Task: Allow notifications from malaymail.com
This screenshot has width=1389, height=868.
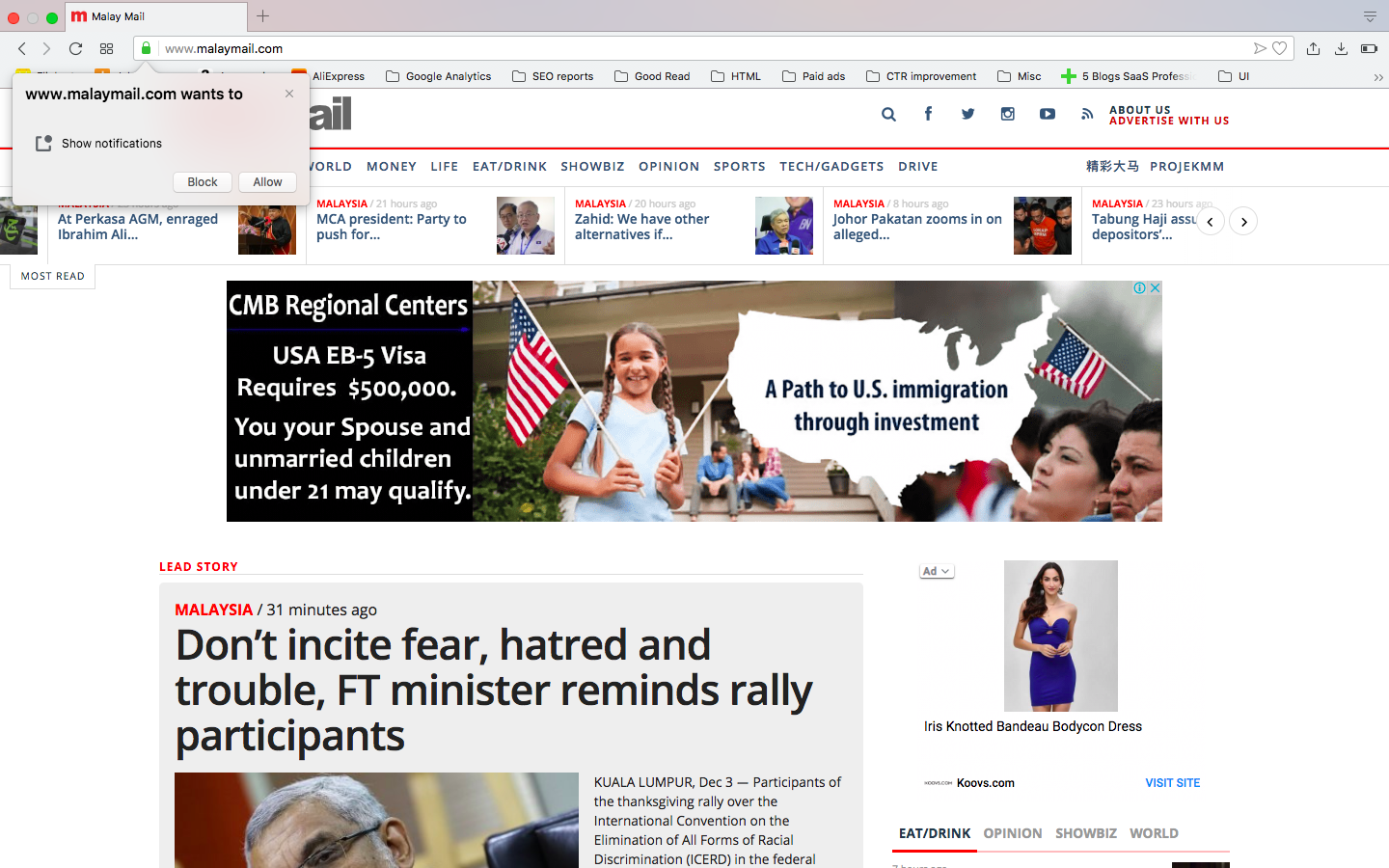Action: [267, 181]
